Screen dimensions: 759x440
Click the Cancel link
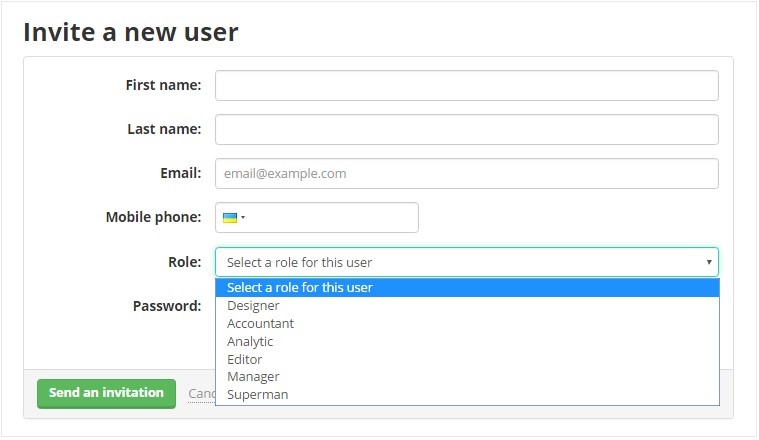tap(201, 393)
